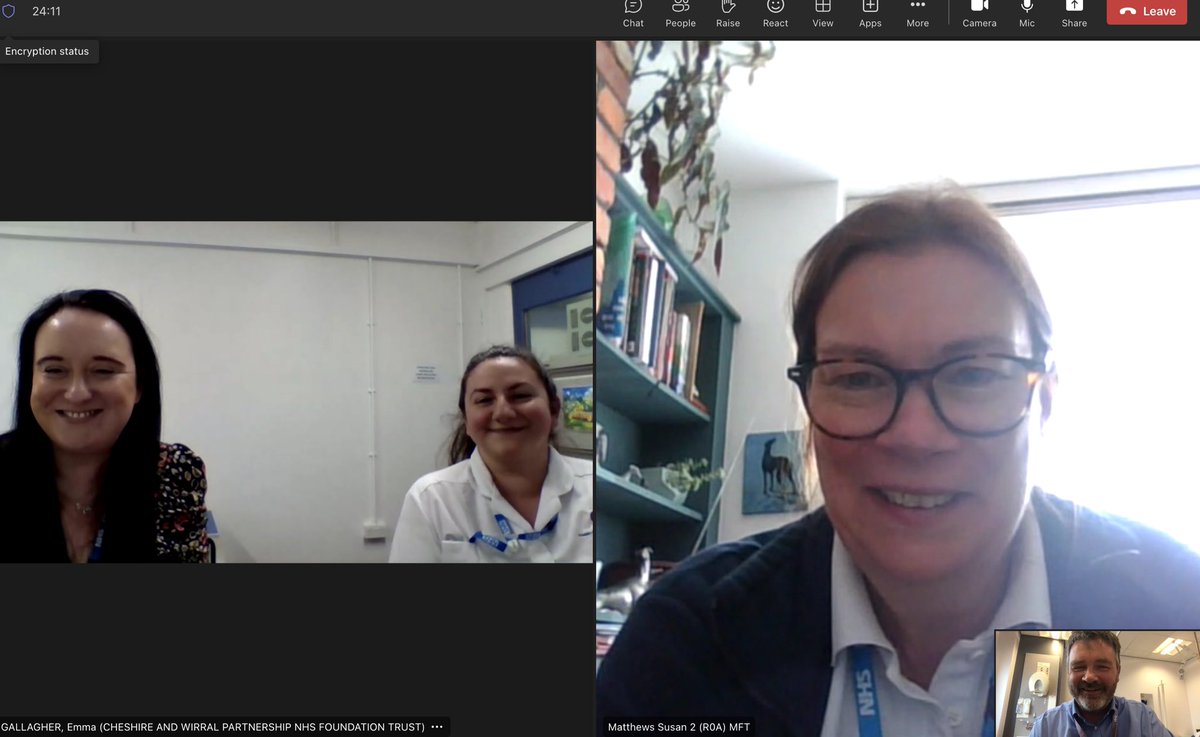Share your screen content
The image size is (1200, 737).
click(x=1074, y=14)
